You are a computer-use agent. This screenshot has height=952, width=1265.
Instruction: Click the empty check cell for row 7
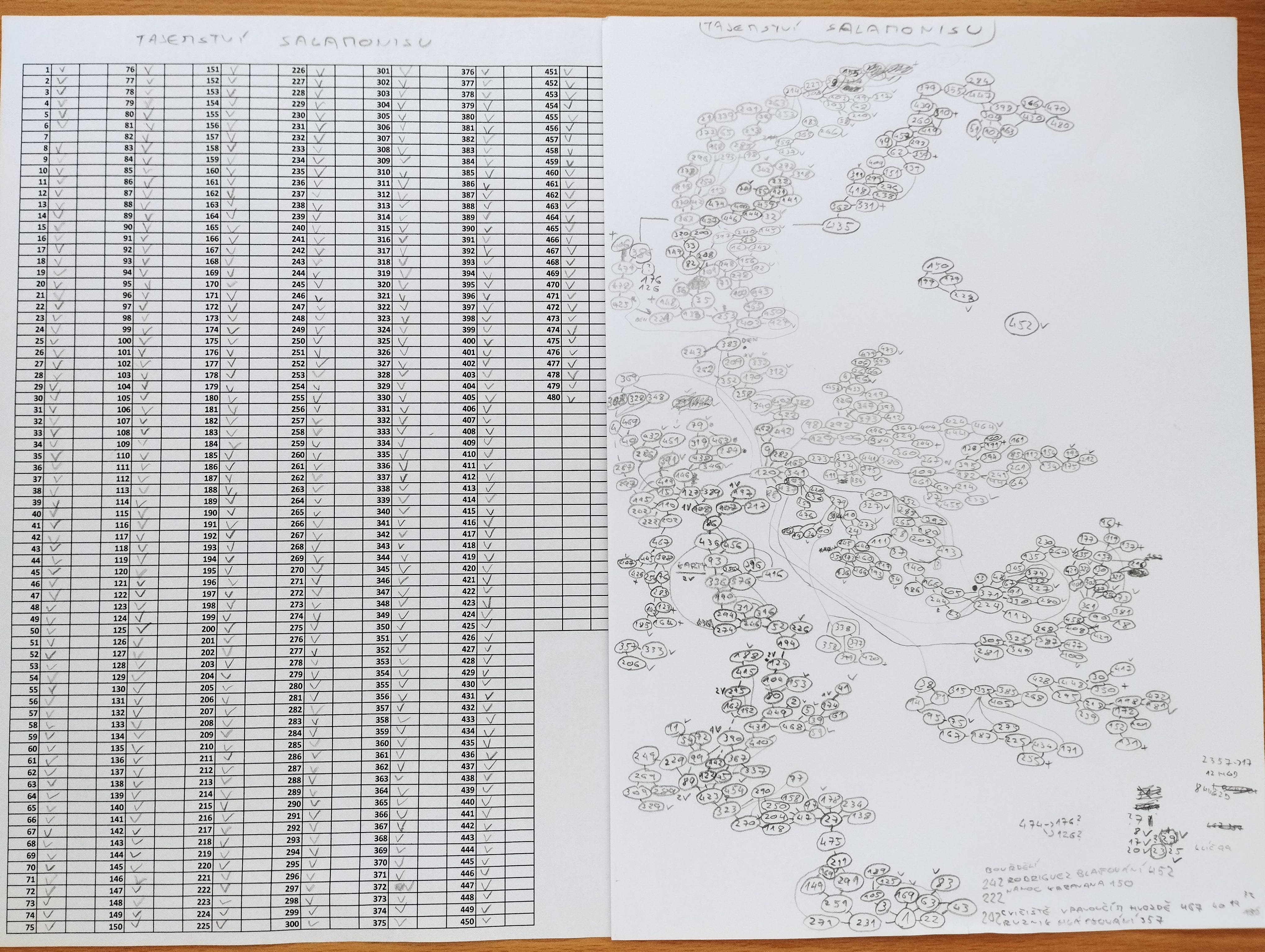(64, 137)
